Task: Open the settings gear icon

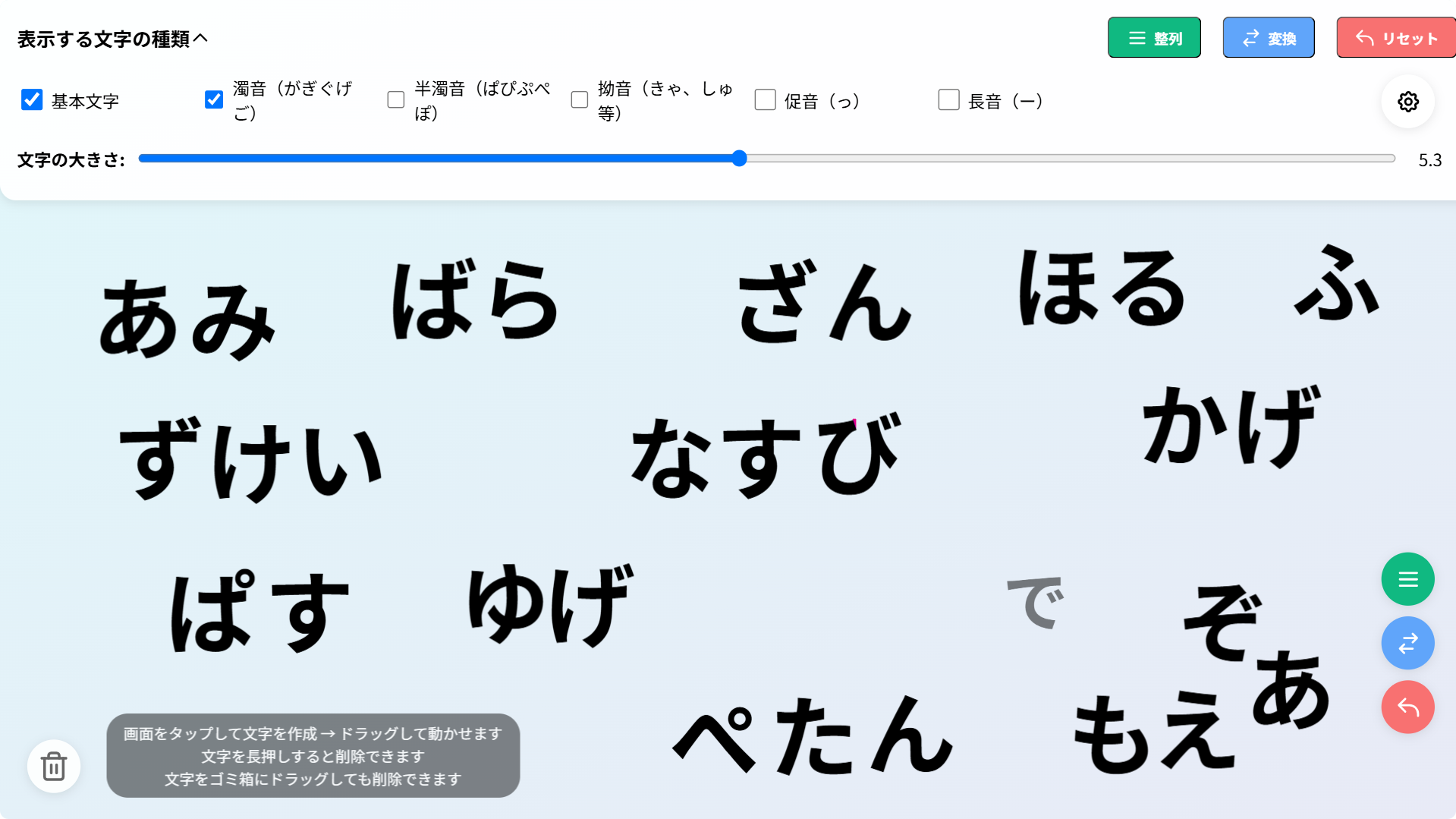Action: pos(1407,102)
